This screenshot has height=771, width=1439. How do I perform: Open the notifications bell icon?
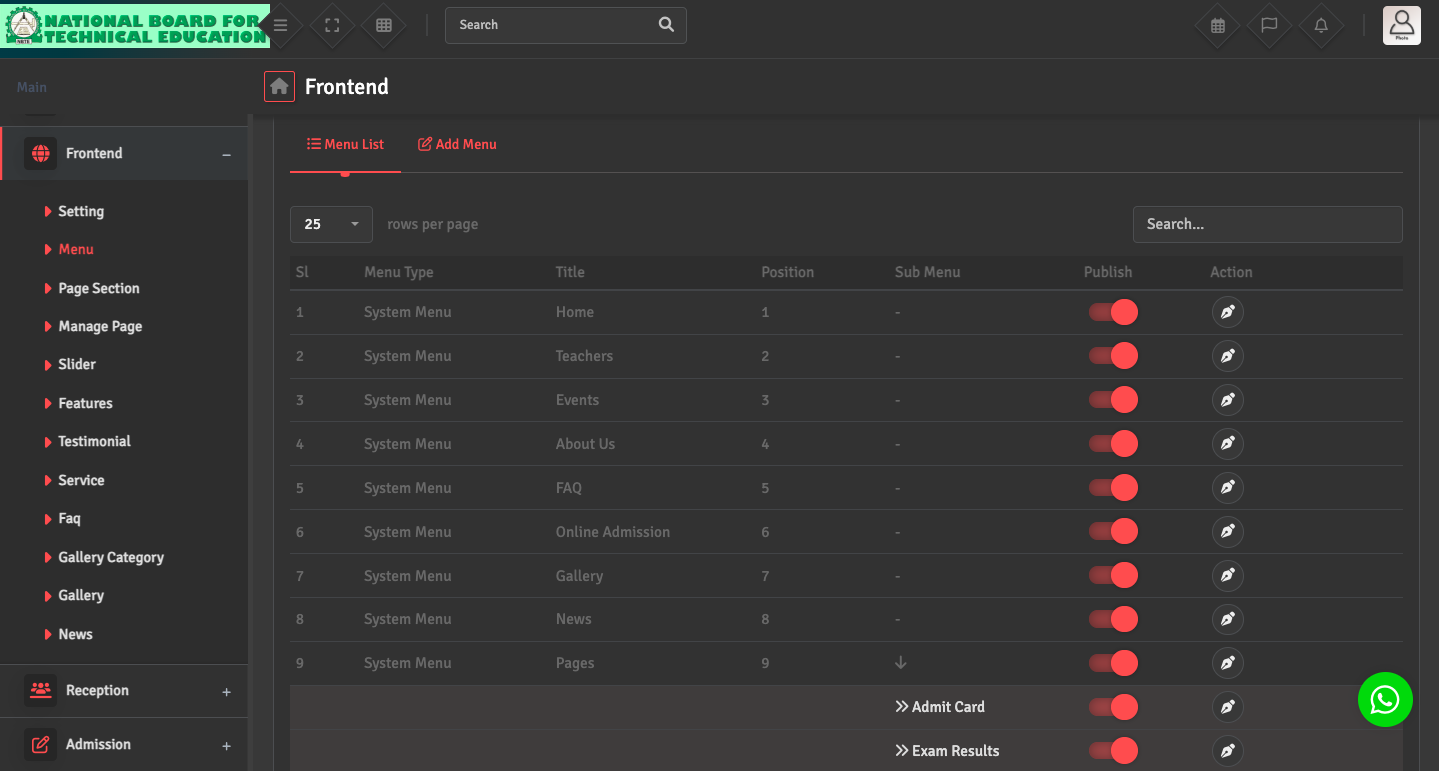[1321, 26]
